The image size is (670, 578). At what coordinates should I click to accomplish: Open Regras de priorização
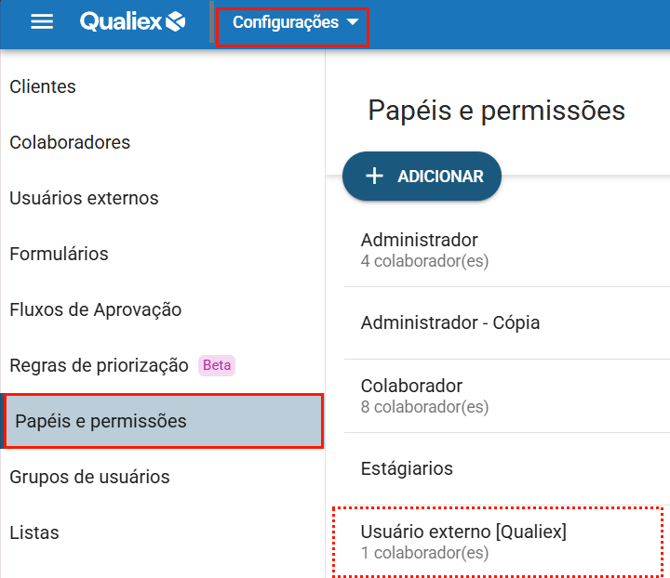point(99,365)
